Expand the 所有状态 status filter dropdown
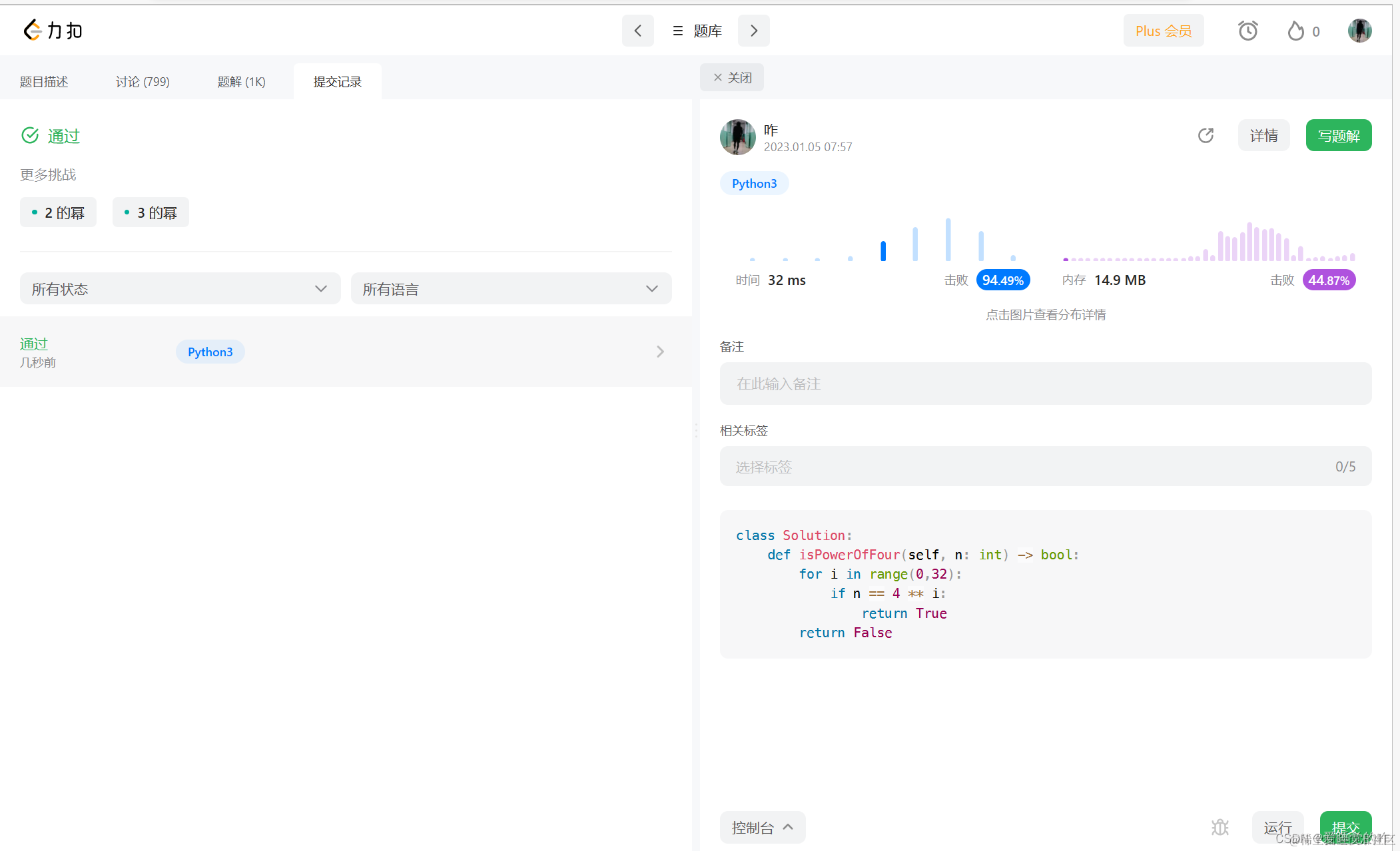 pyautogui.click(x=180, y=288)
